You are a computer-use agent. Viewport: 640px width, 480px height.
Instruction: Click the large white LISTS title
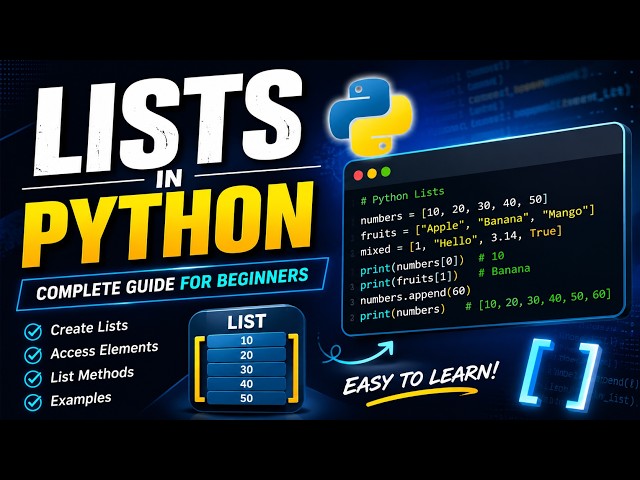(x=168, y=122)
